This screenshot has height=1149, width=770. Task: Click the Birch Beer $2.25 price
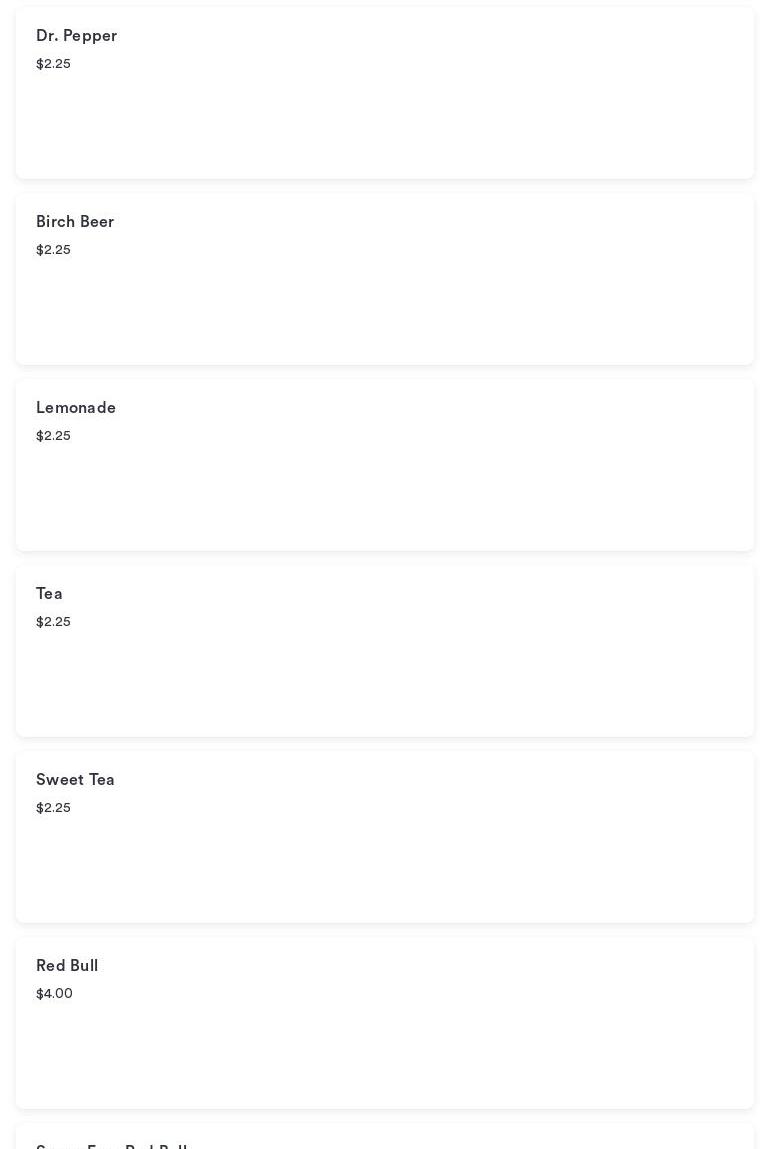click(x=53, y=250)
